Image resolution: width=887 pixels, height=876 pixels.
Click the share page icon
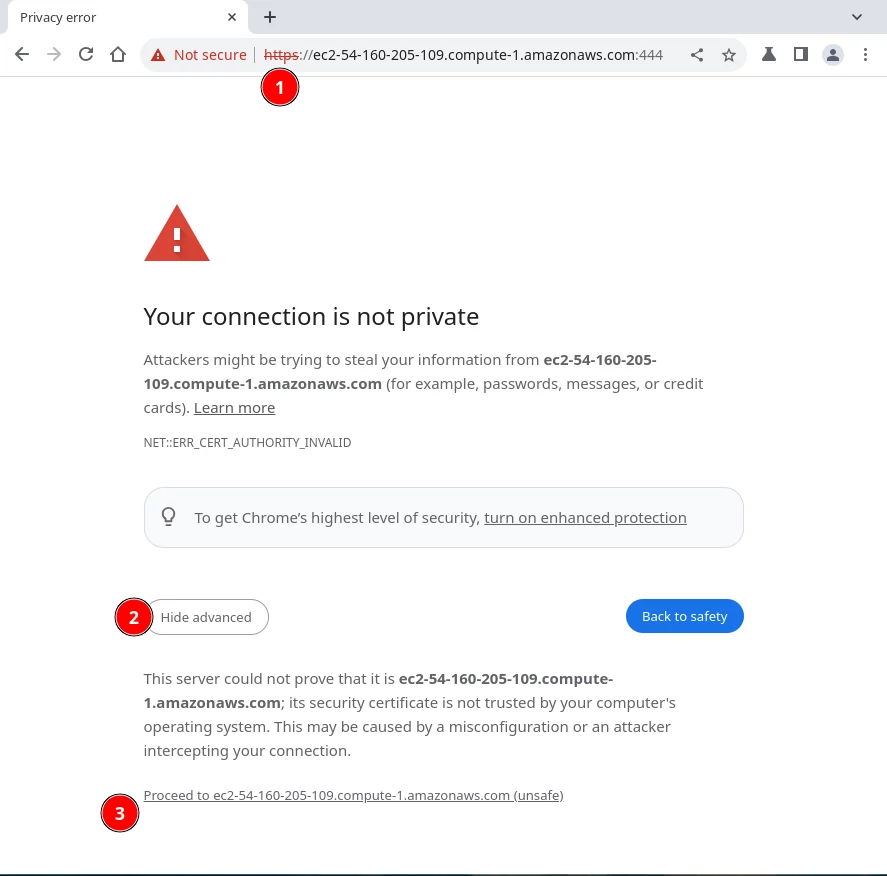click(x=697, y=55)
